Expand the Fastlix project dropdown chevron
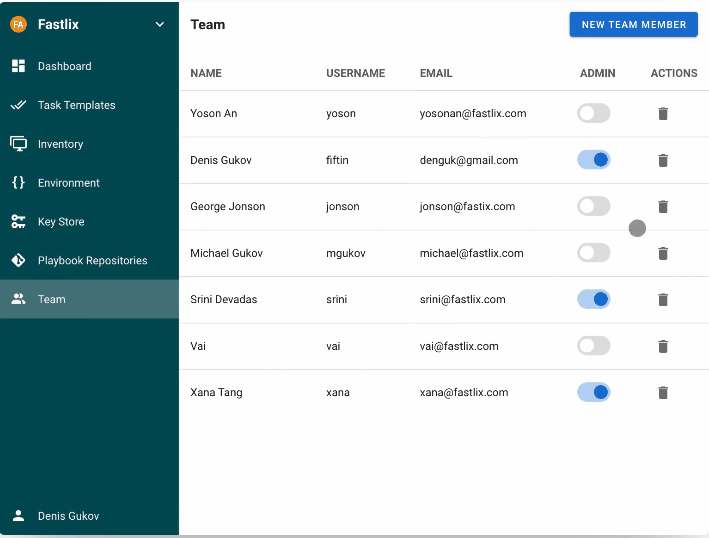Screen dimensions: 709x538 [160, 24]
